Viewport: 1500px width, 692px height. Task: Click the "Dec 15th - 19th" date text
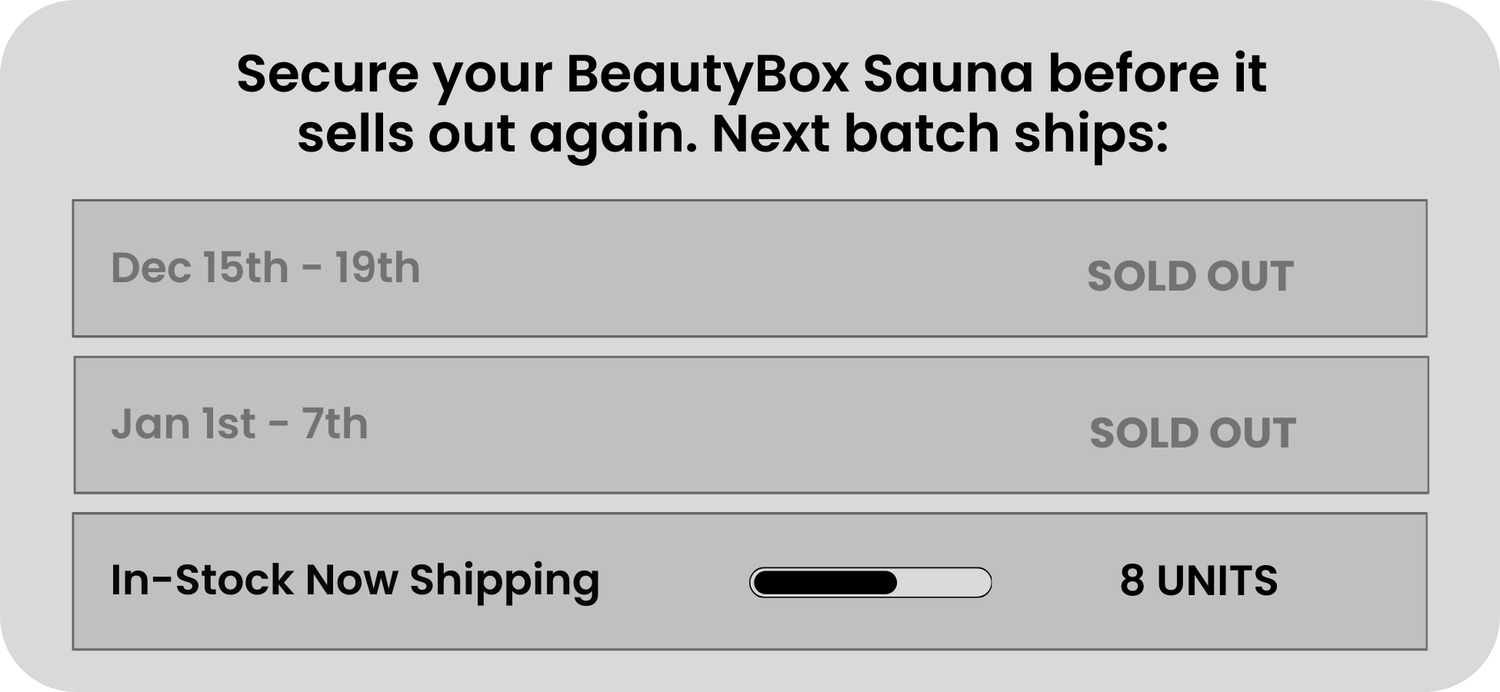pyautogui.click(x=265, y=268)
